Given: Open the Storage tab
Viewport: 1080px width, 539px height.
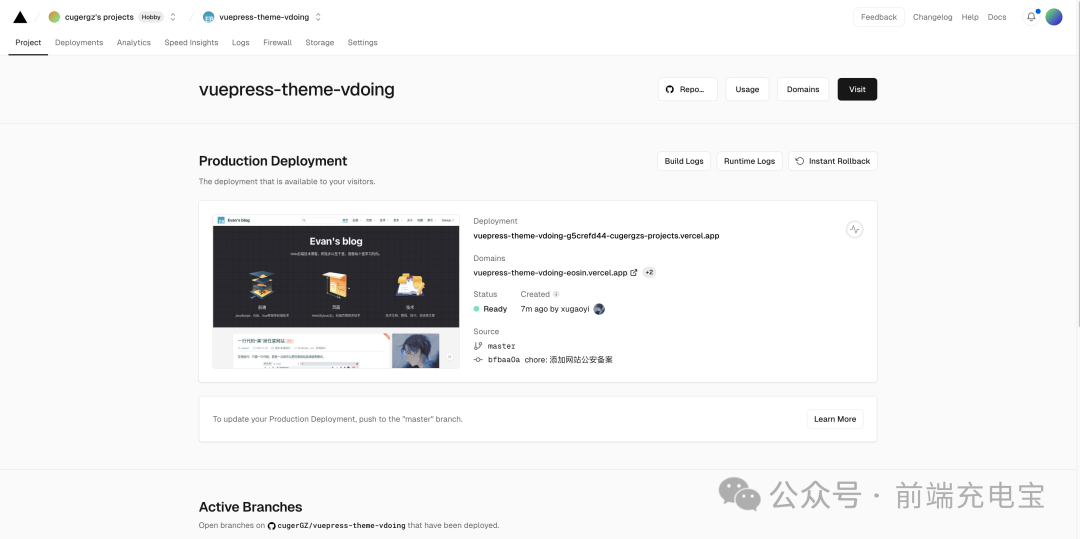Looking at the screenshot, I should pyautogui.click(x=320, y=43).
